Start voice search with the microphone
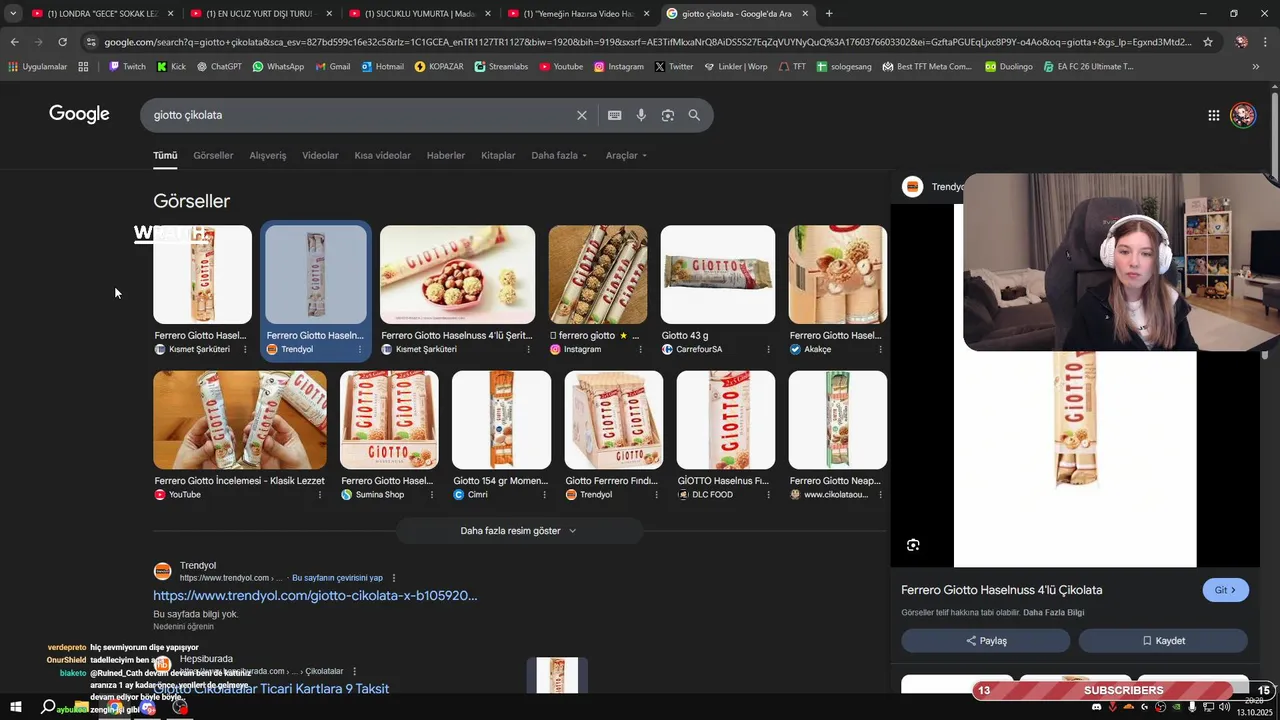This screenshot has height=720, width=1280. point(641,115)
